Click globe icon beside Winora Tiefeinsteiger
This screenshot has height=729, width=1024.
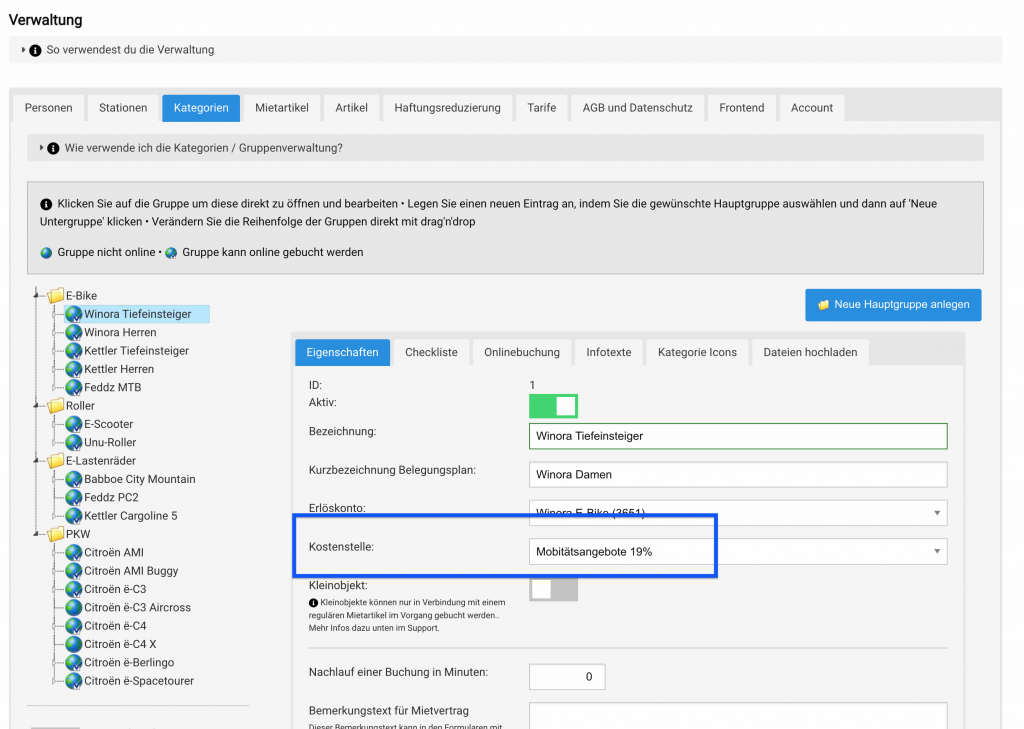[74, 314]
